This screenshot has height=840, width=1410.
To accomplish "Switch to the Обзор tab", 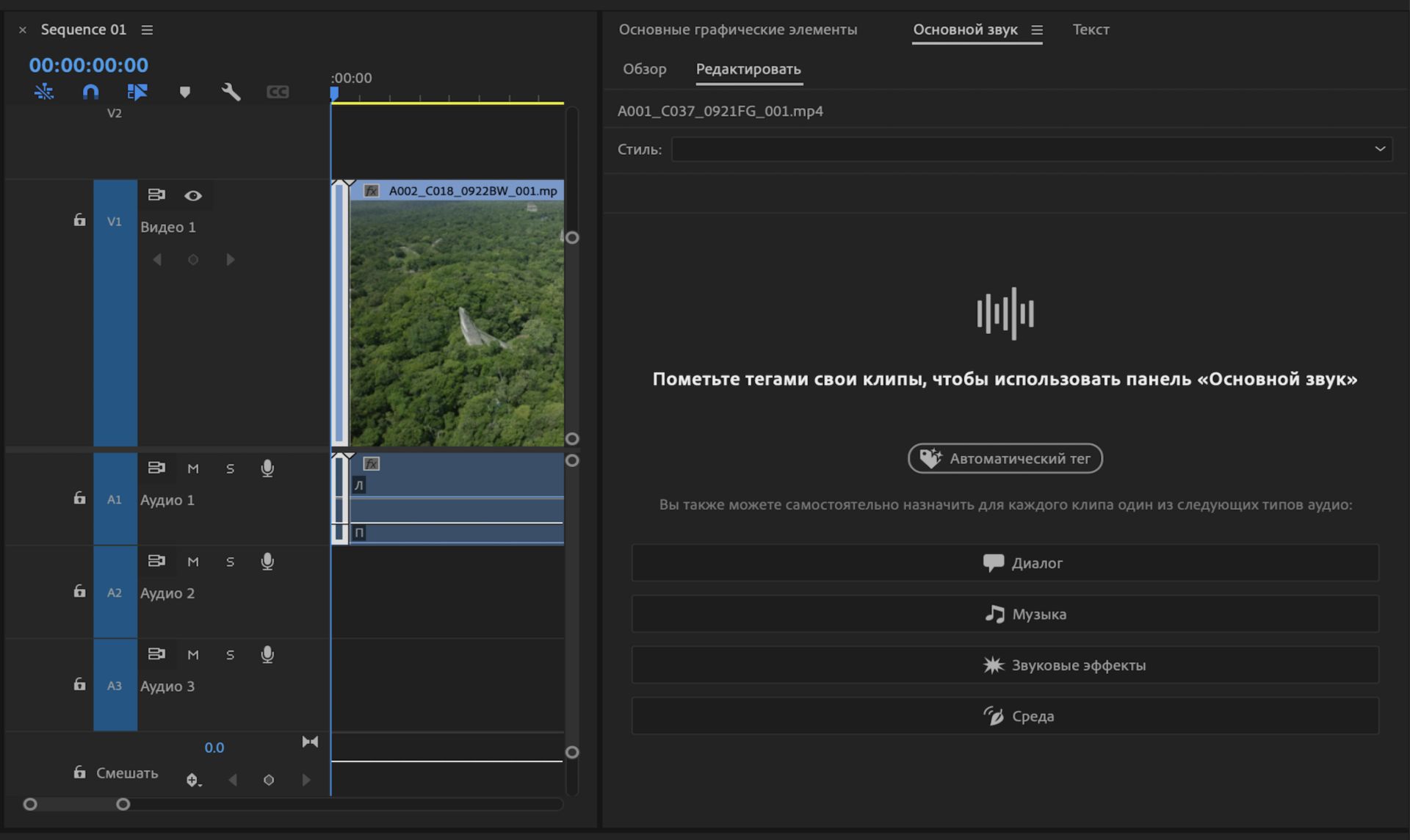I will point(644,69).
